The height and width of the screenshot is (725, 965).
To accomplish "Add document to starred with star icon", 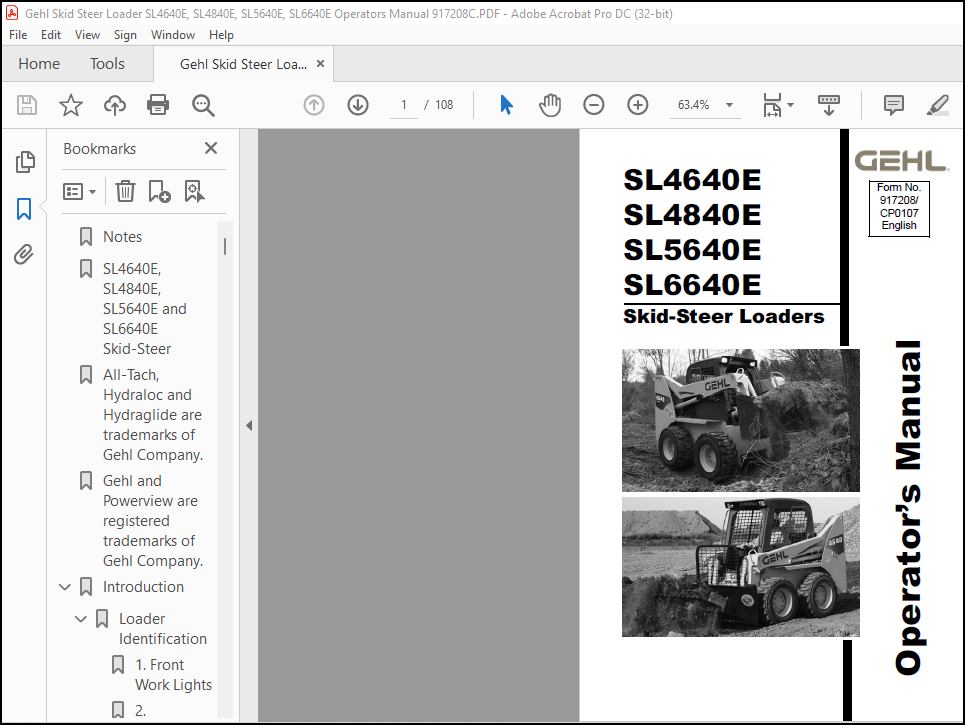I will pyautogui.click(x=71, y=105).
